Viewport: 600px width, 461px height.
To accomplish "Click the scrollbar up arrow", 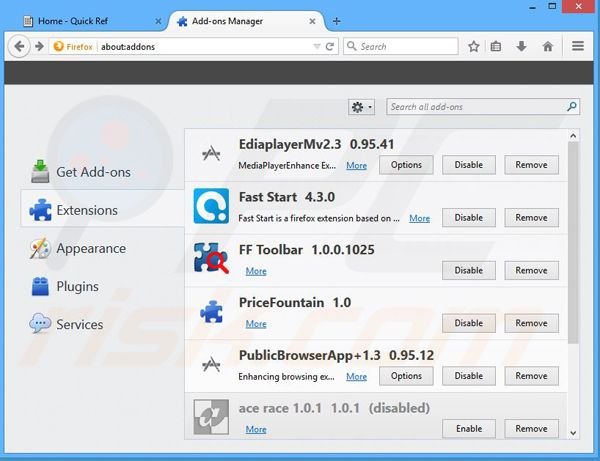I will click(x=573, y=135).
